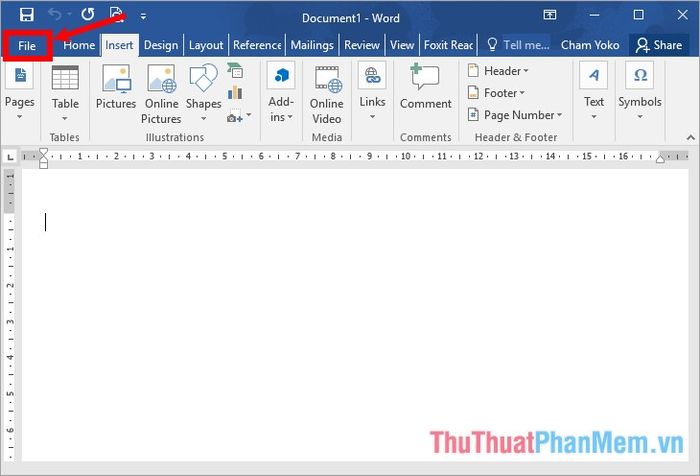Click the right indent marker on ruler
Viewport: 700px width, 476px height.
(x=660, y=158)
